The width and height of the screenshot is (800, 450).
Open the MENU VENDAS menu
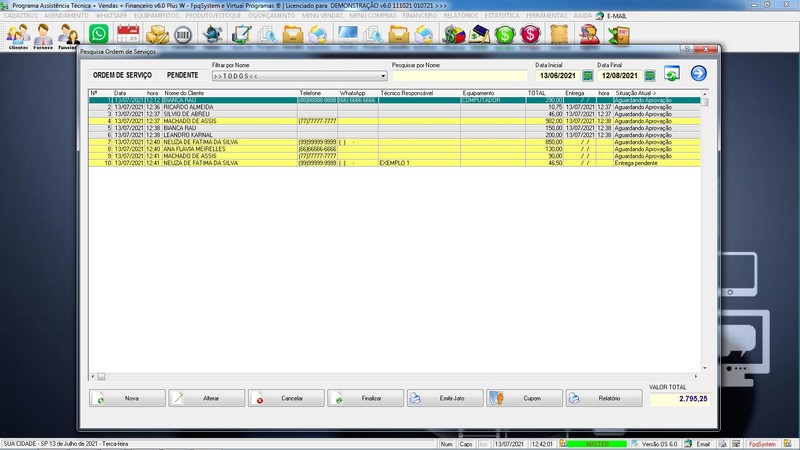(322, 16)
